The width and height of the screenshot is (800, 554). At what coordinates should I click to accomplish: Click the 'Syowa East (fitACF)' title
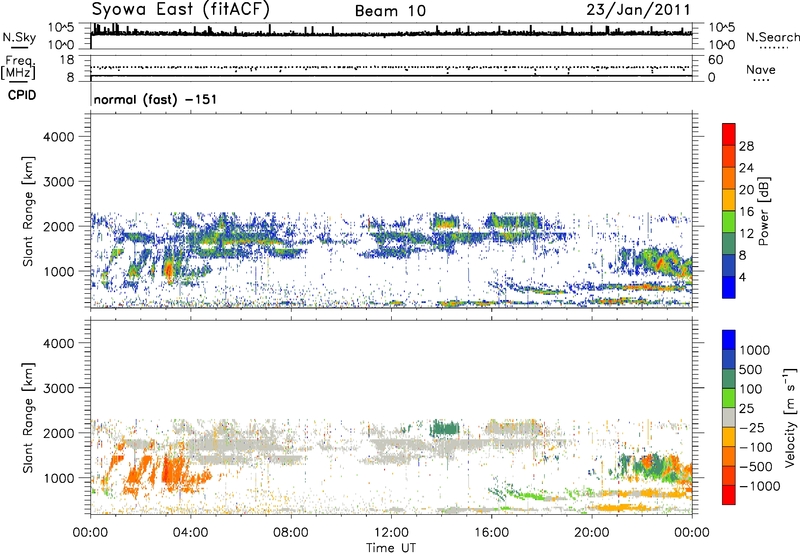(181, 10)
